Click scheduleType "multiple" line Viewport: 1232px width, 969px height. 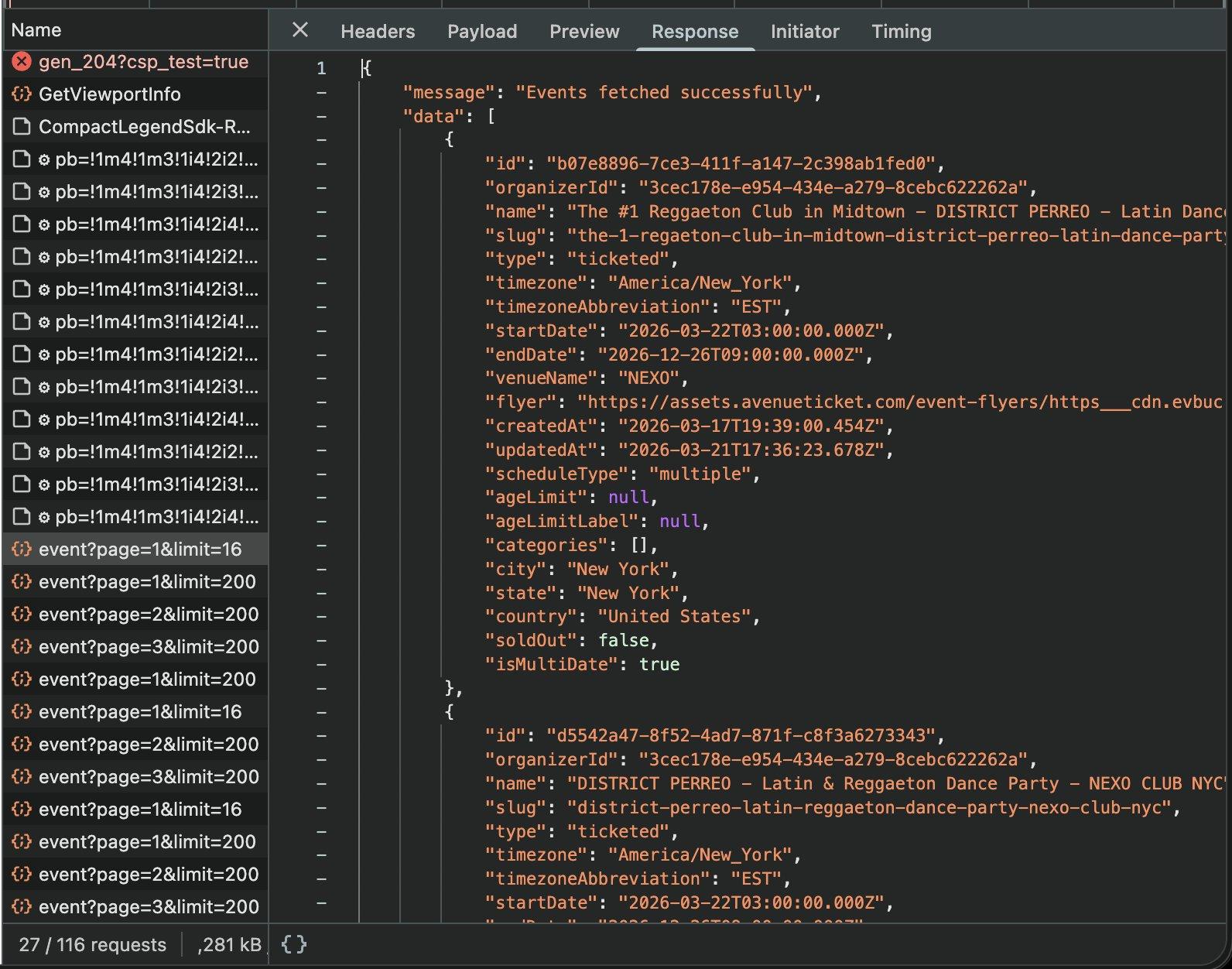coord(622,474)
